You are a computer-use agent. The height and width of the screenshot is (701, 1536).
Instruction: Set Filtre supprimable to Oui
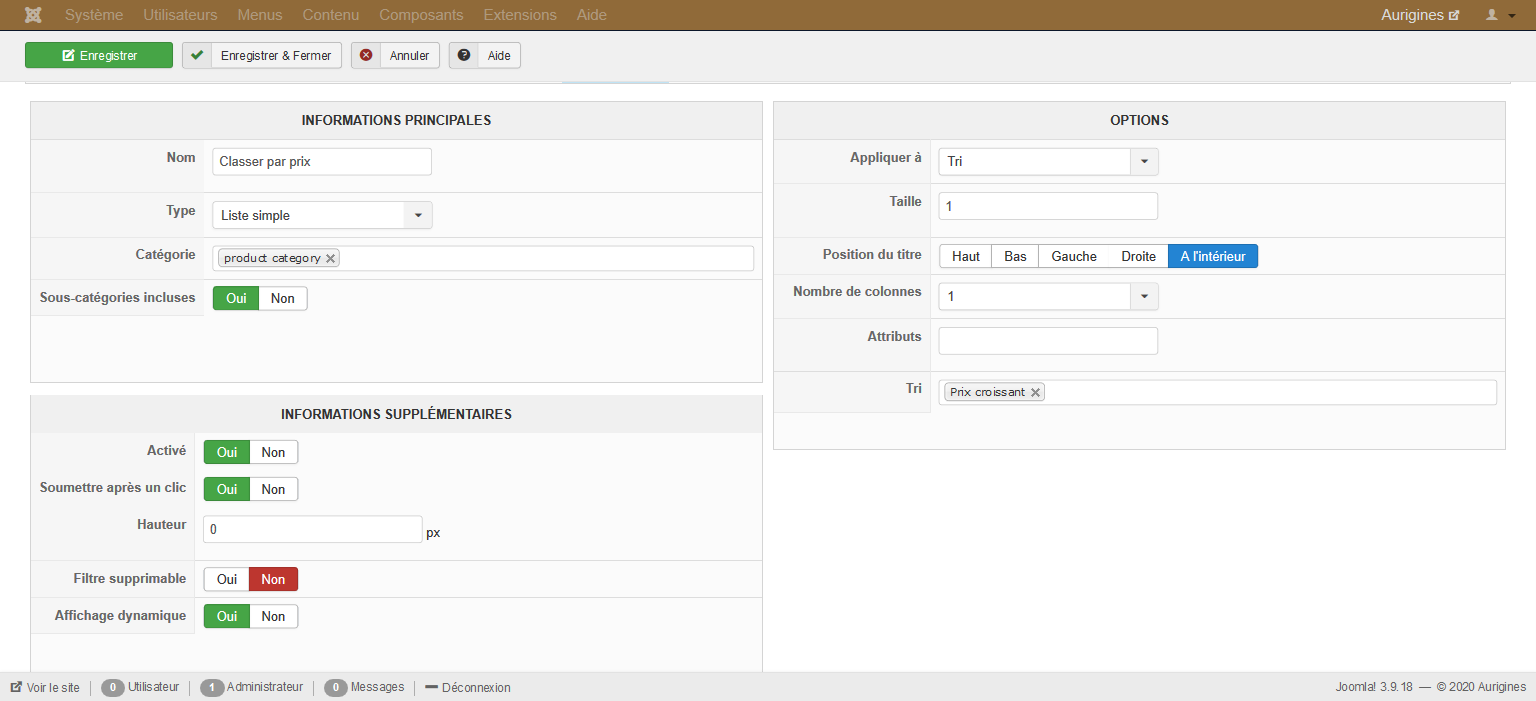click(x=227, y=579)
